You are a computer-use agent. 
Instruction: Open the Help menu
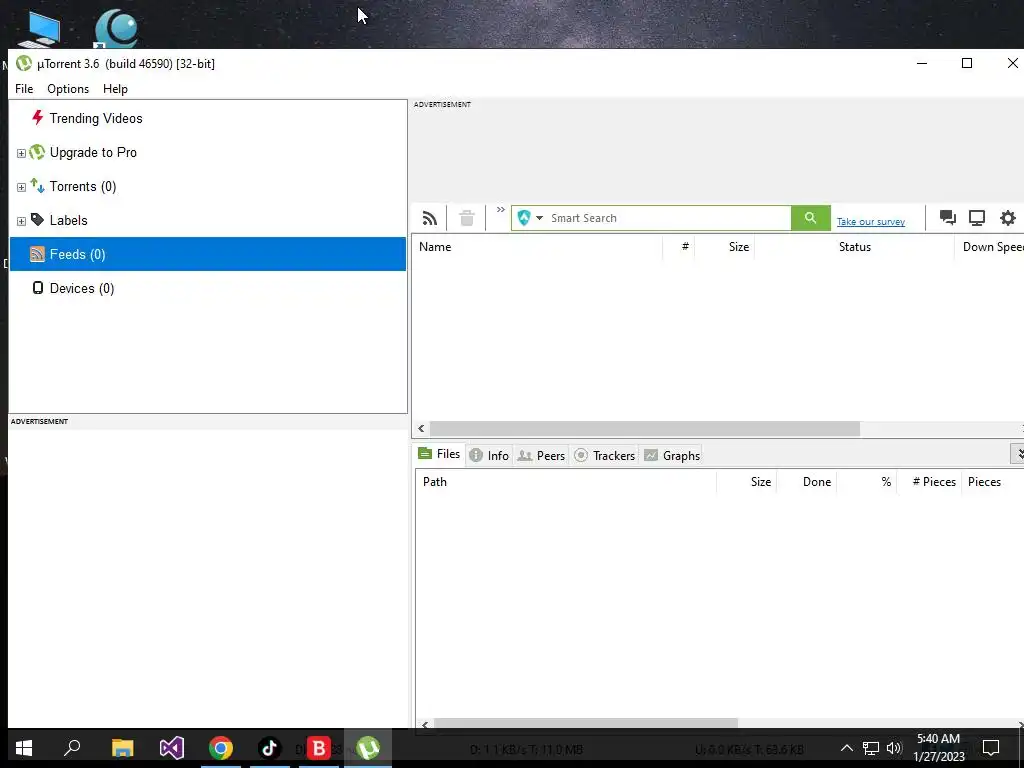pos(115,89)
